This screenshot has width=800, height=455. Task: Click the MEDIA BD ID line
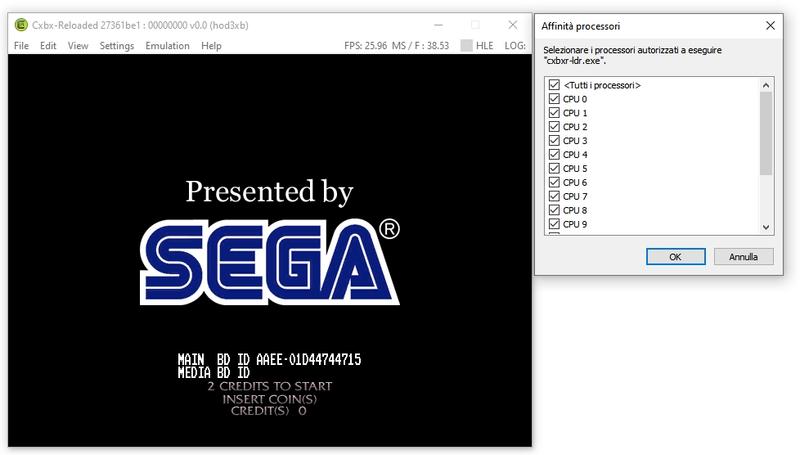[214, 372]
